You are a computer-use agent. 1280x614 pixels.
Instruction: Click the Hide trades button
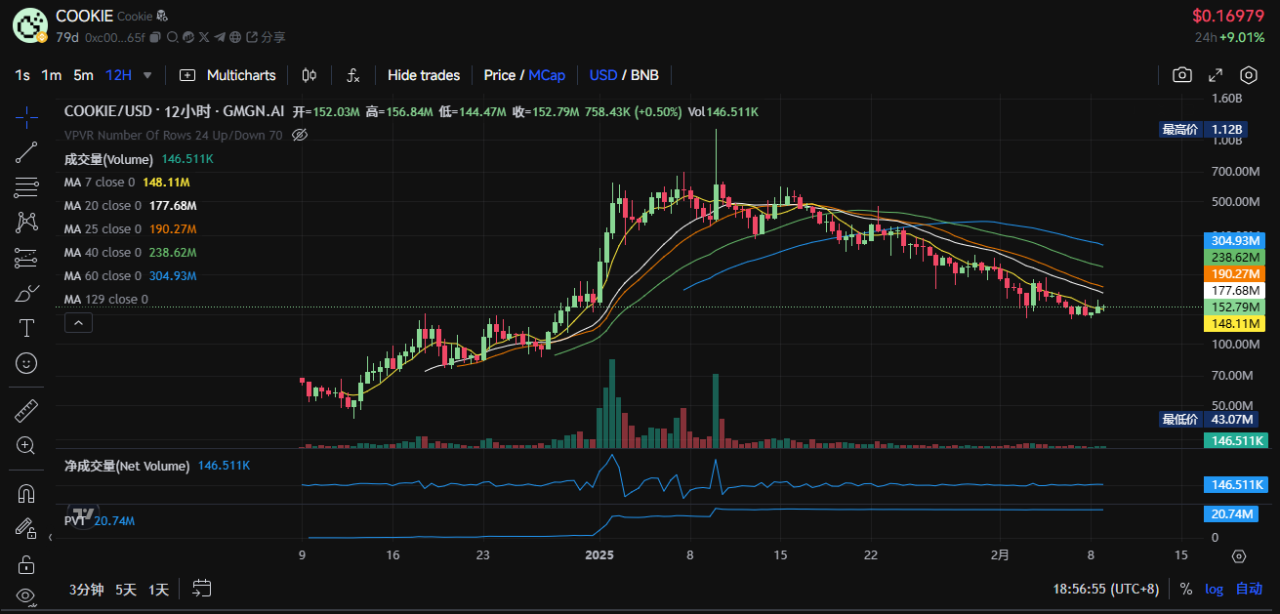point(423,75)
